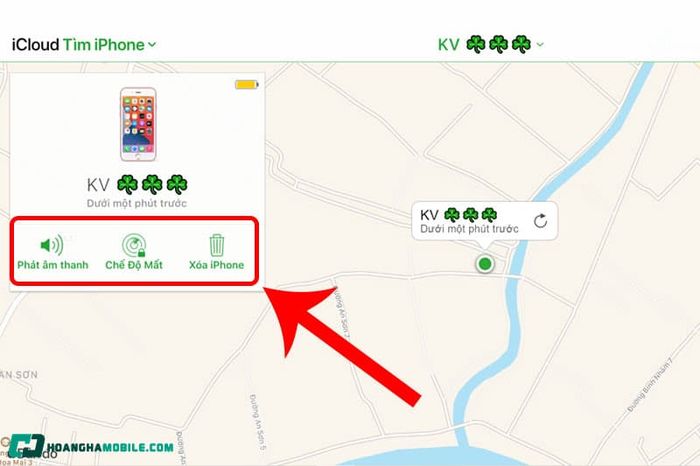Click the yellow battery level indicator
The width and height of the screenshot is (700, 466).
tap(246, 84)
